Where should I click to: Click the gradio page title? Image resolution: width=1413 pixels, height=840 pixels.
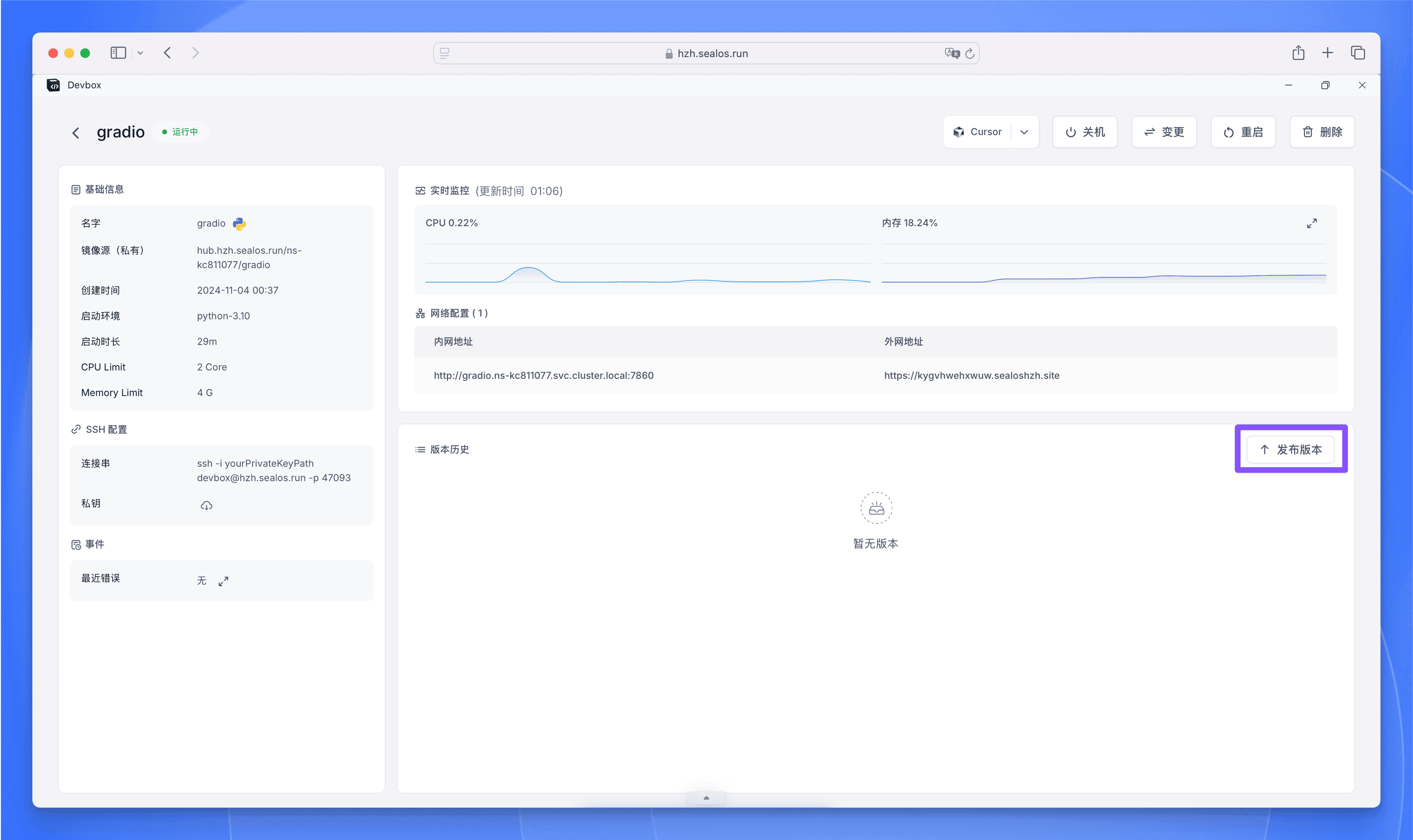[x=121, y=132]
